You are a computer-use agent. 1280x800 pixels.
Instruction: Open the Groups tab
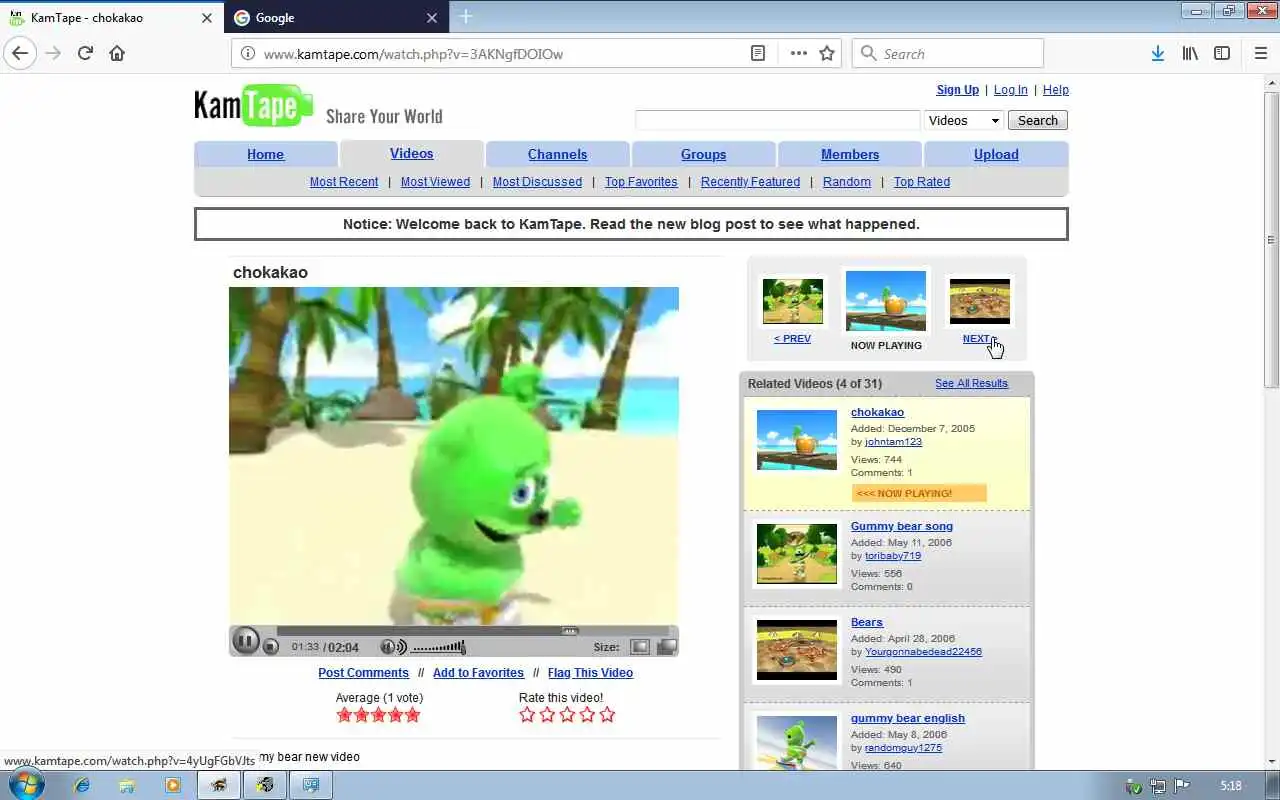click(703, 154)
